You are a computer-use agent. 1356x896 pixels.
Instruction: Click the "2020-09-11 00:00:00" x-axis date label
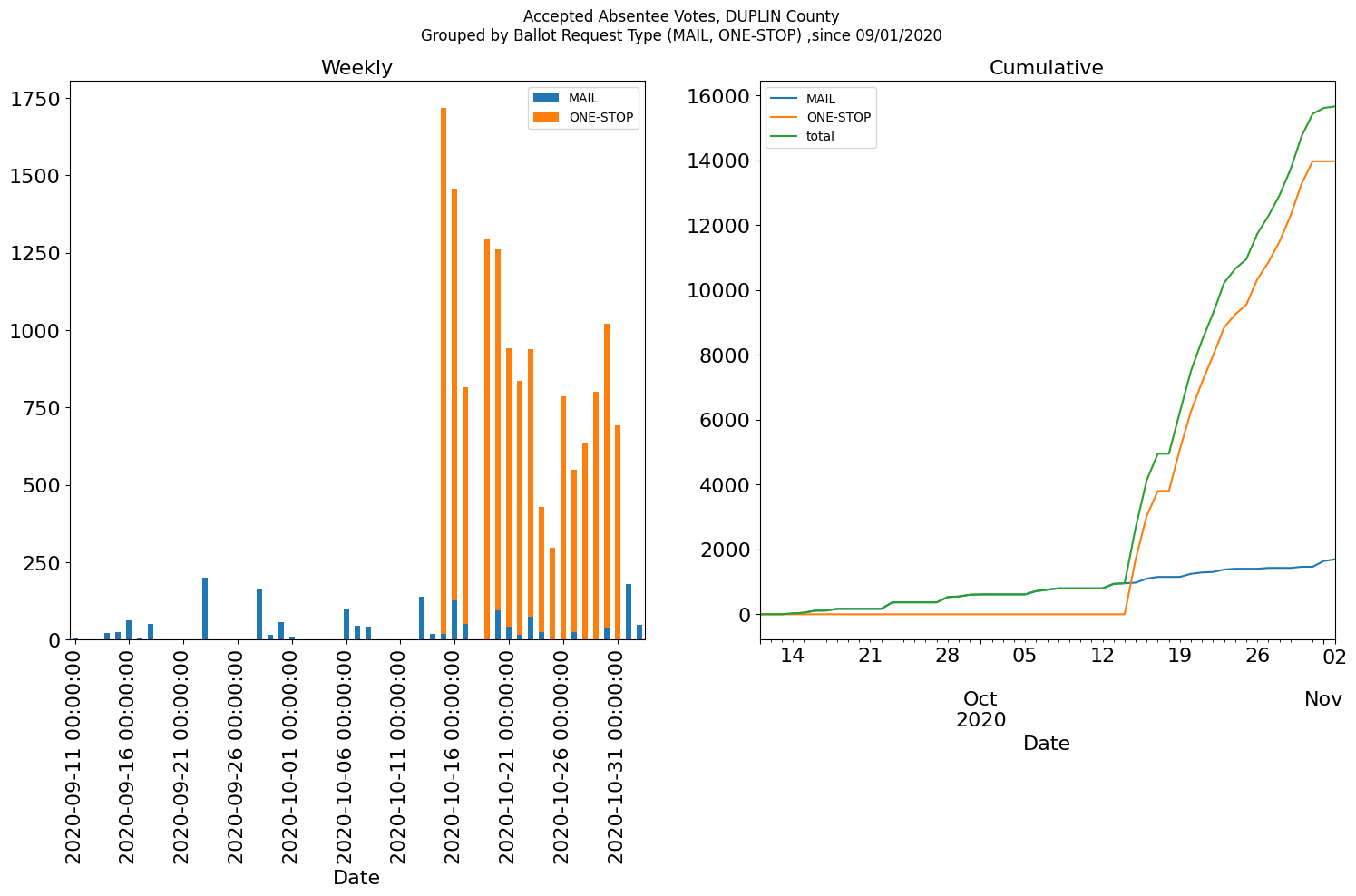point(74,756)
